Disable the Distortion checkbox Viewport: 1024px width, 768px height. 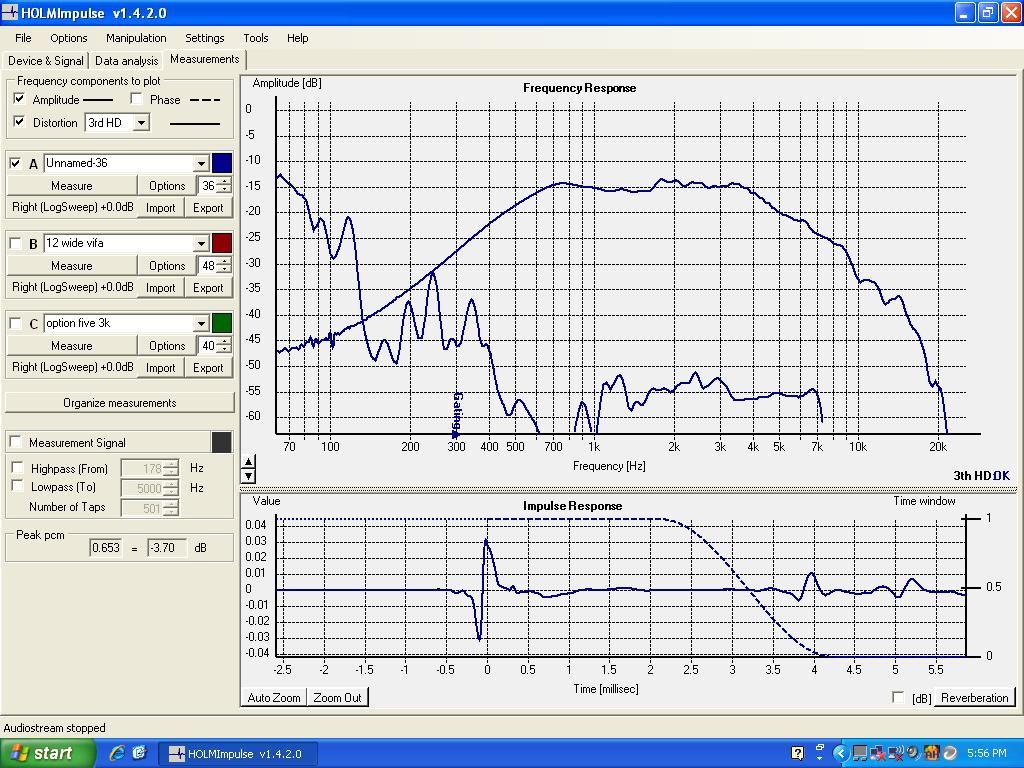click(x=19, y=121)
